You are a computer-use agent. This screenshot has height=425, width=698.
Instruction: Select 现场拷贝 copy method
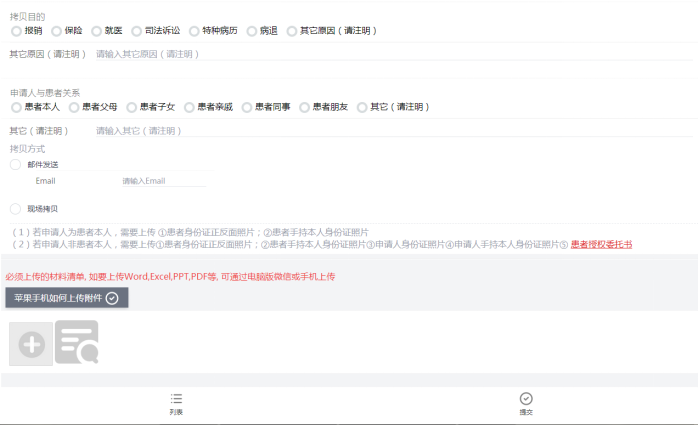click(15, 209)
